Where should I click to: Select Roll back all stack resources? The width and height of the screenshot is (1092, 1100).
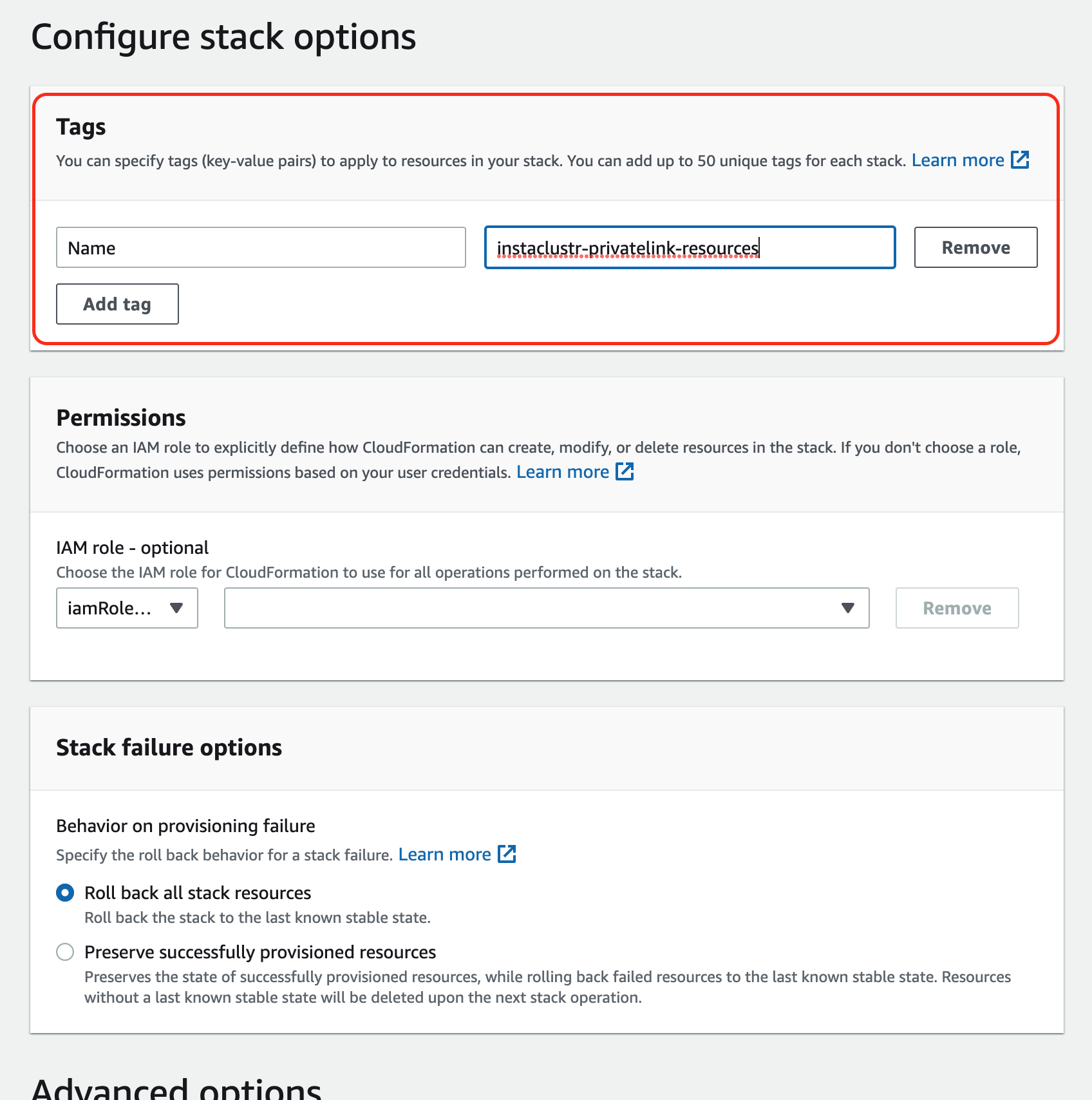pos(65,893)
